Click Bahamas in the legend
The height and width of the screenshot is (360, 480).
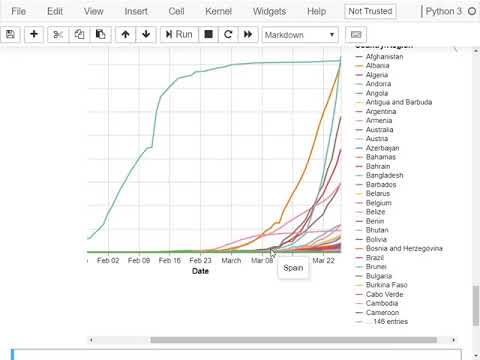click(381, 157)
